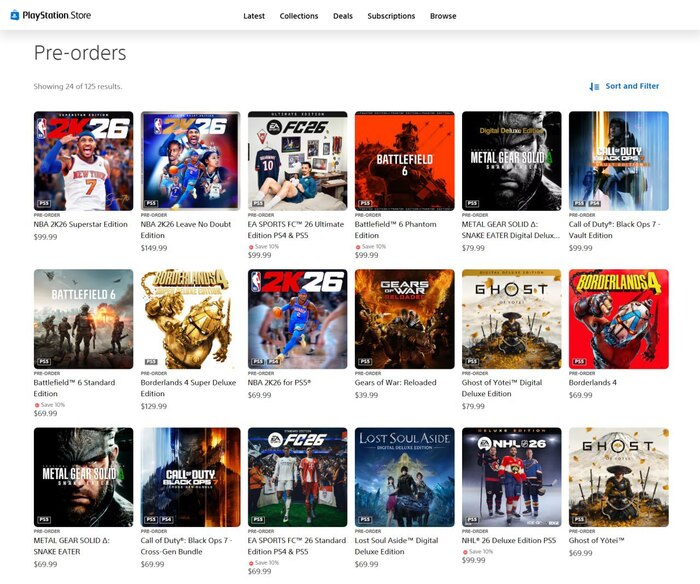Image resolution: width=700 pixels, height=584 pixels.
Task: Open Black Ops 7 Cross-Gen Bundle cover
Action: coord(191,477)
